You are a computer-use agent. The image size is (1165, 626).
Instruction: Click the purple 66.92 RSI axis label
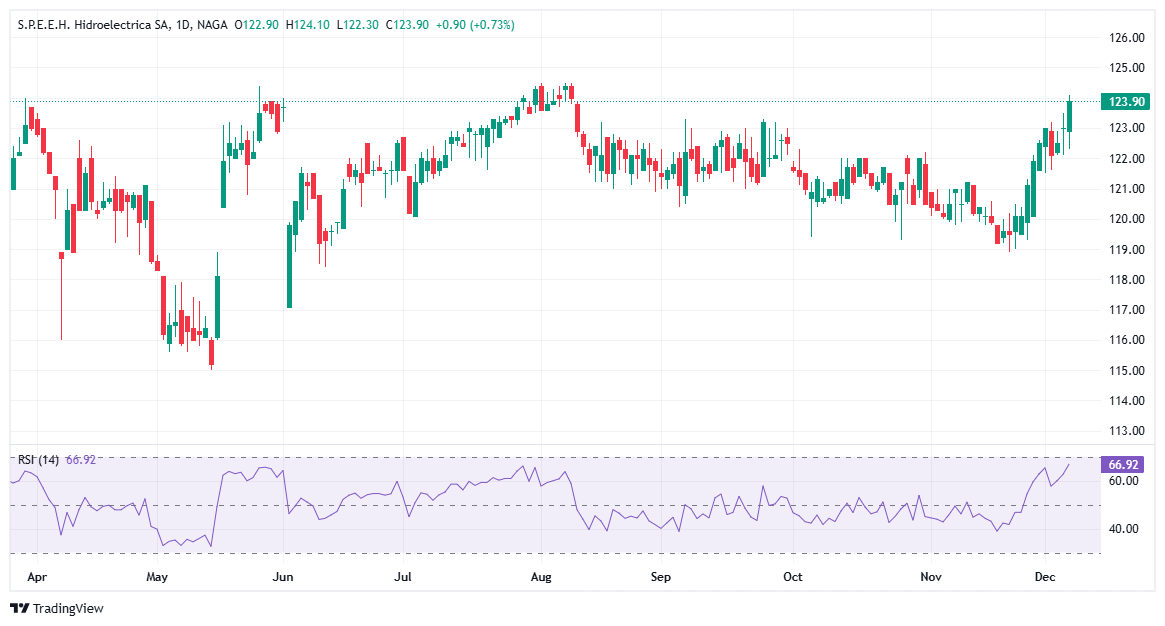pos(1123,465)
